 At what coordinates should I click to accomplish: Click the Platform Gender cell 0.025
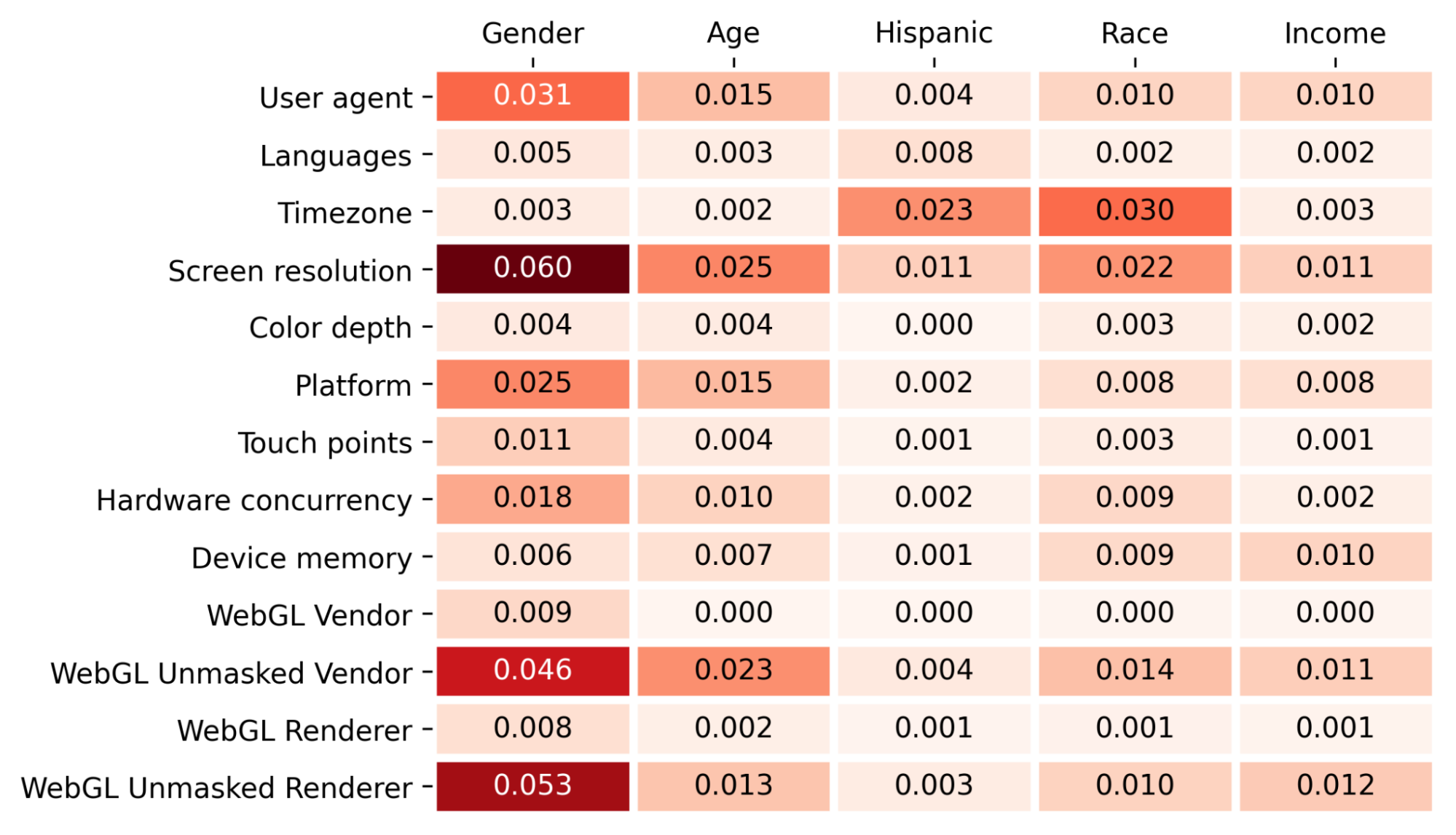pyautogui.click(x=532, y=384)
